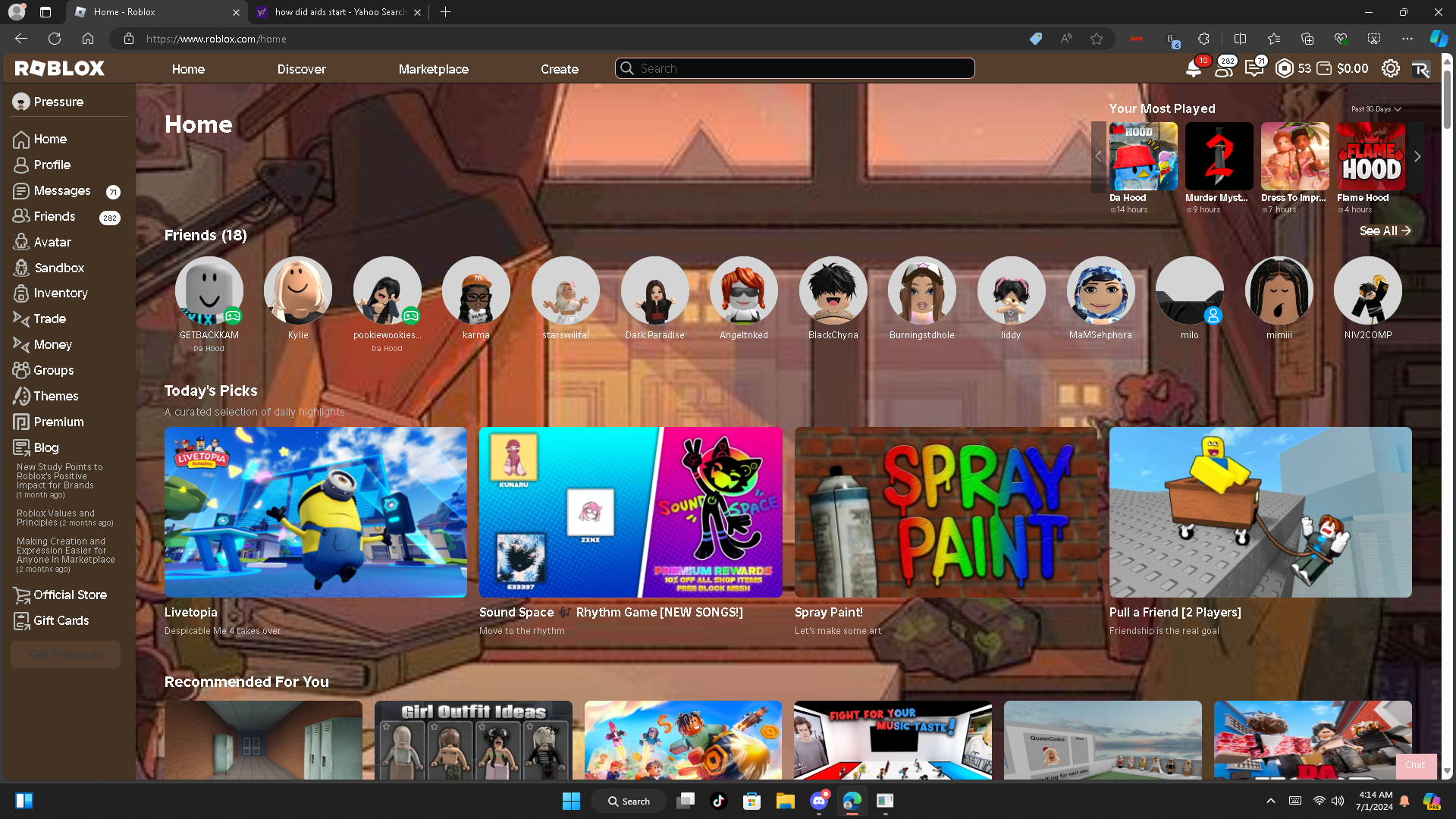The width and height of the screenshot is (1456, 819).
Task: Open the Gift Cards icon
Action: click(21, 621)
